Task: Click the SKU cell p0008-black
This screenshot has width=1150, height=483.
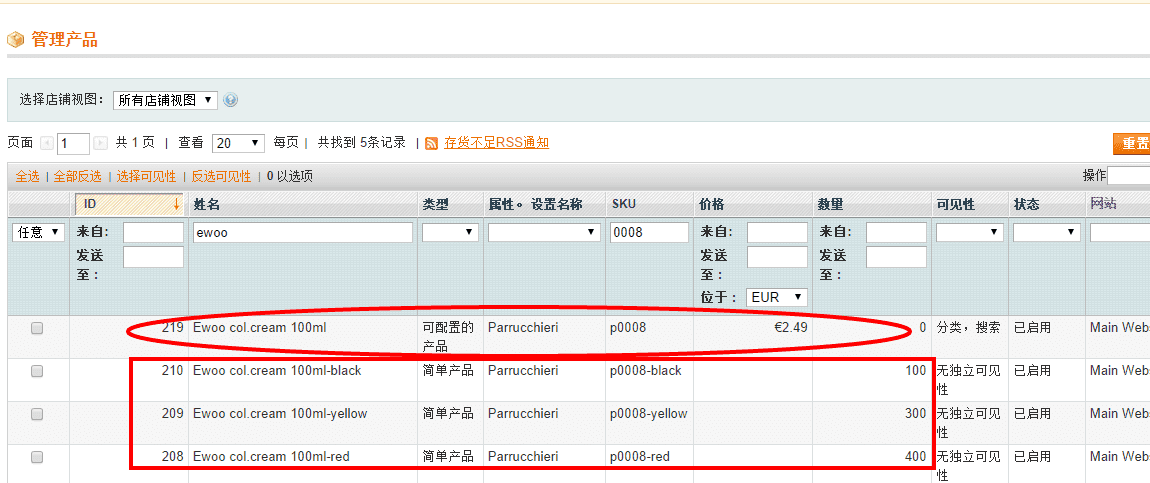Action: [645, 371]
